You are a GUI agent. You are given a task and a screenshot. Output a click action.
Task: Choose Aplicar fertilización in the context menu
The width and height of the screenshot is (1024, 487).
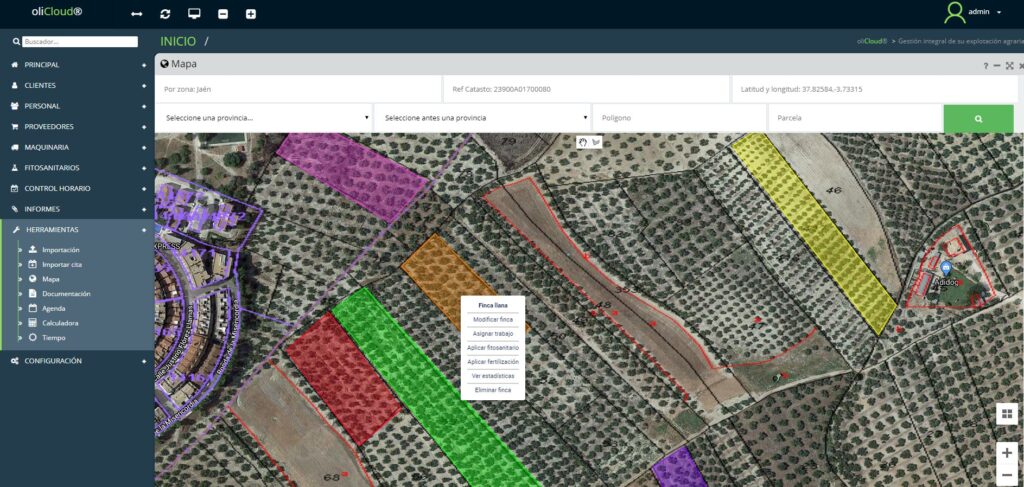493,362
